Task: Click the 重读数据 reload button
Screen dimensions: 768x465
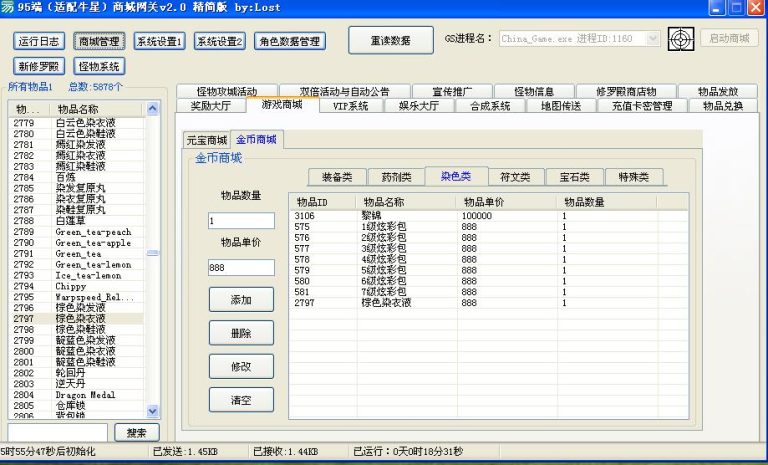Action: 384,40
